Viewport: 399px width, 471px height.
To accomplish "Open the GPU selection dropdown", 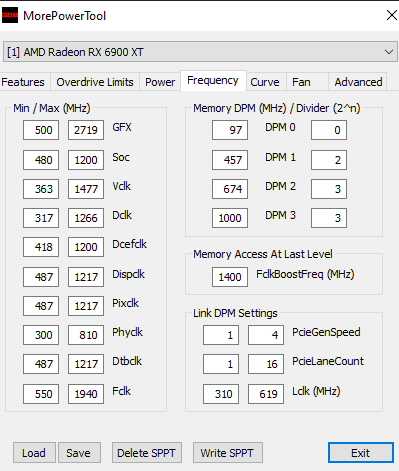I will pyautogui.click(x=200, y=52).
